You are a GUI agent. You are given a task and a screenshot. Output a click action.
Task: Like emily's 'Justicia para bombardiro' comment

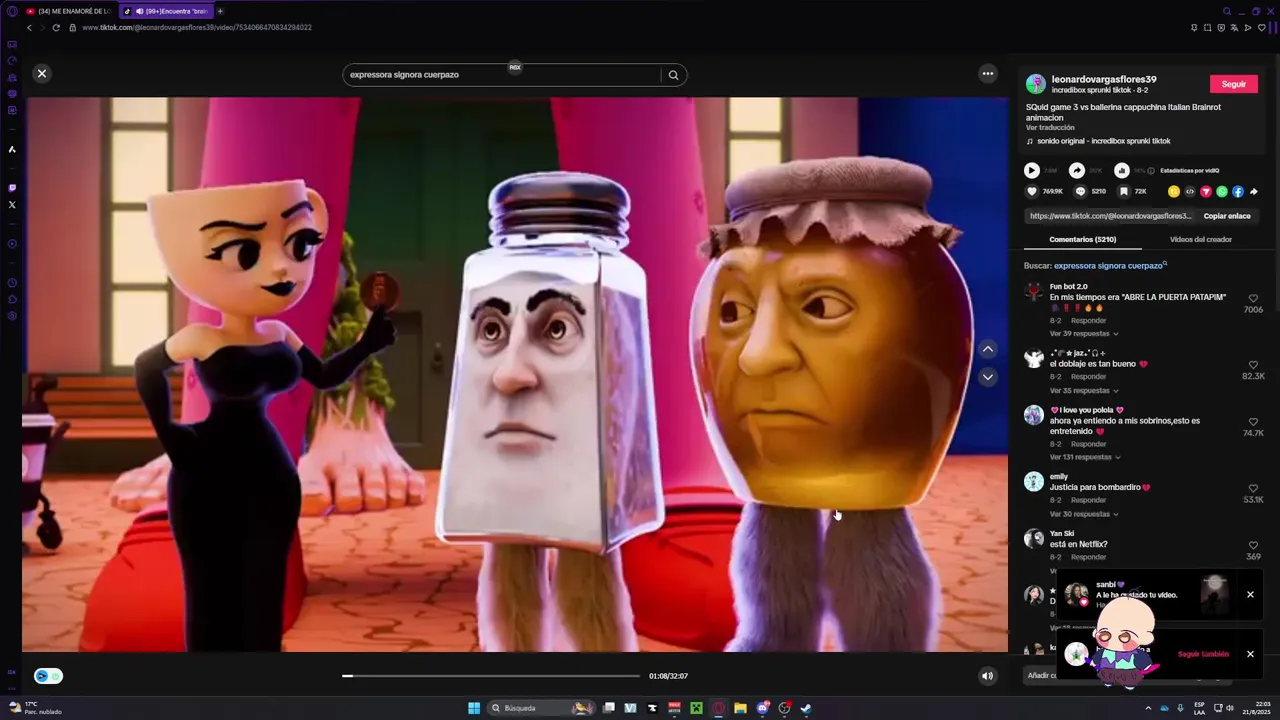click(x=1253, y=488)
